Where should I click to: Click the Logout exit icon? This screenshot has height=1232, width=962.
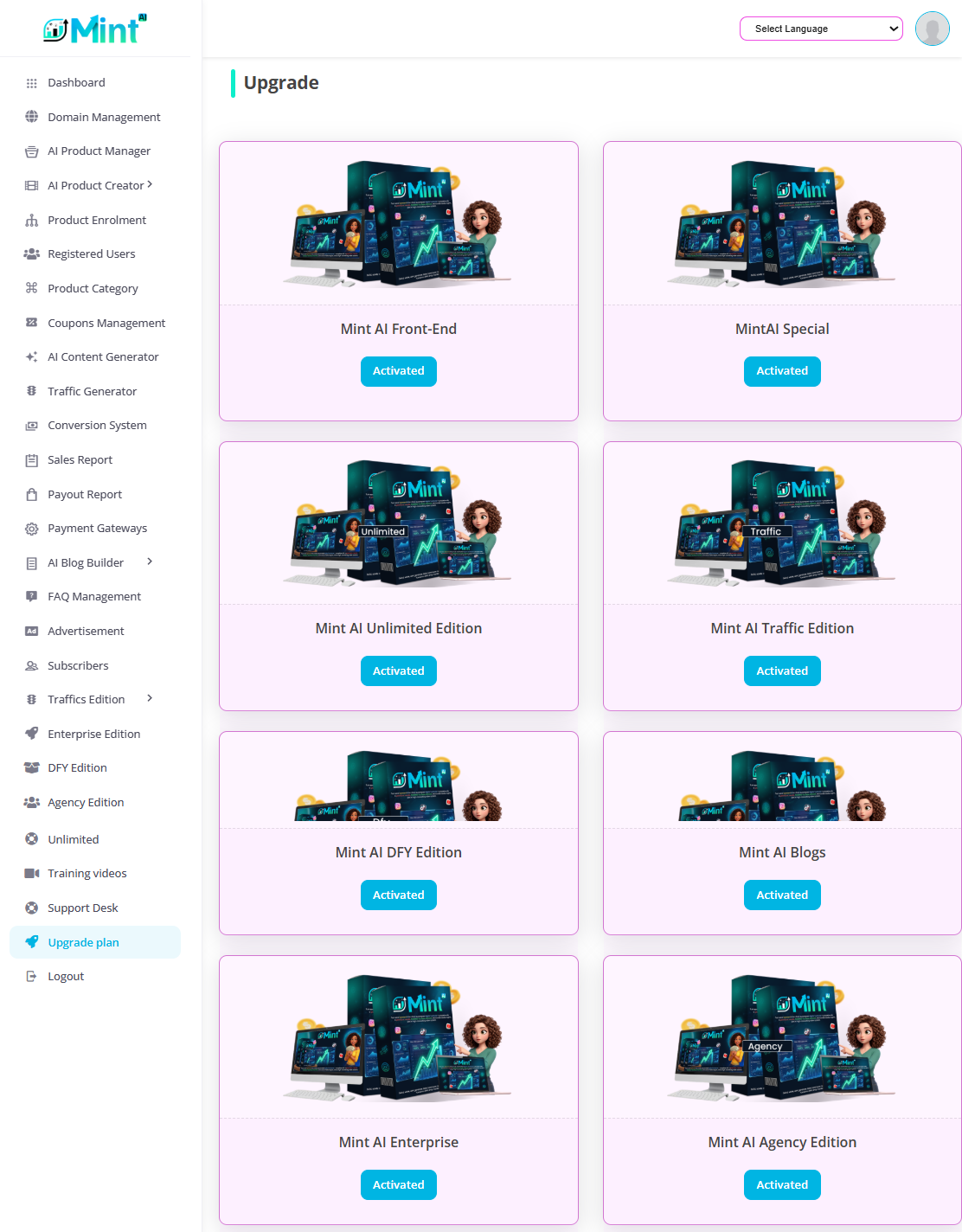[x=32, y=976]
